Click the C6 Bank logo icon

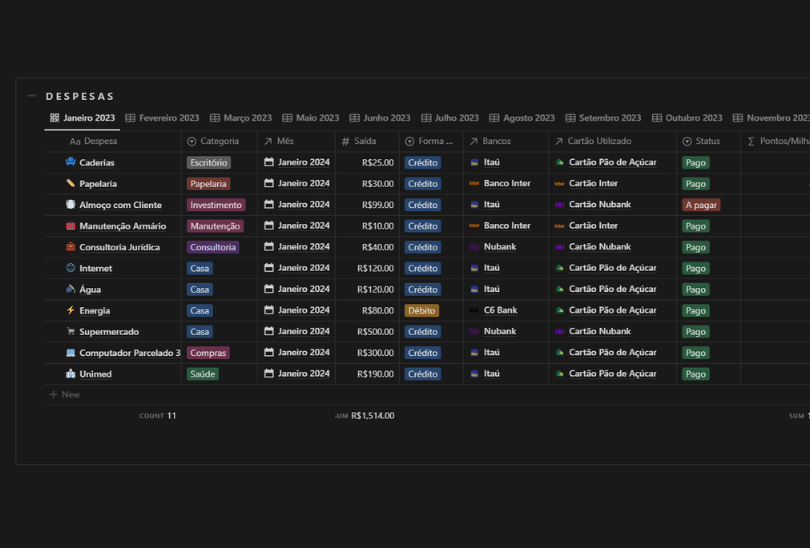pos(474,311)
